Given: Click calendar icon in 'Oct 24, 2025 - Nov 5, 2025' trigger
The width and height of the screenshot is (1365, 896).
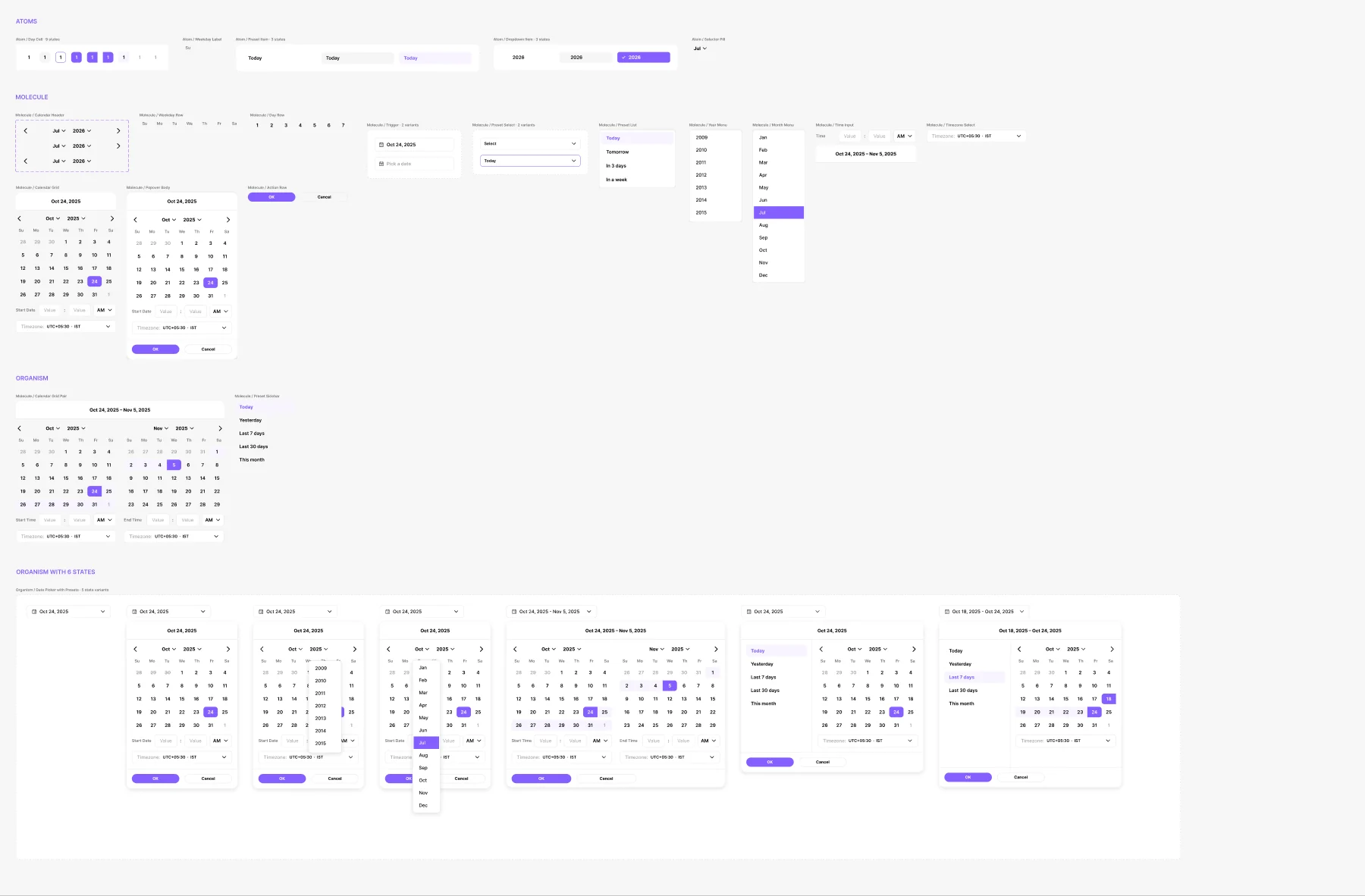Looking at the screenshot, I should click(x=514, y=611).
